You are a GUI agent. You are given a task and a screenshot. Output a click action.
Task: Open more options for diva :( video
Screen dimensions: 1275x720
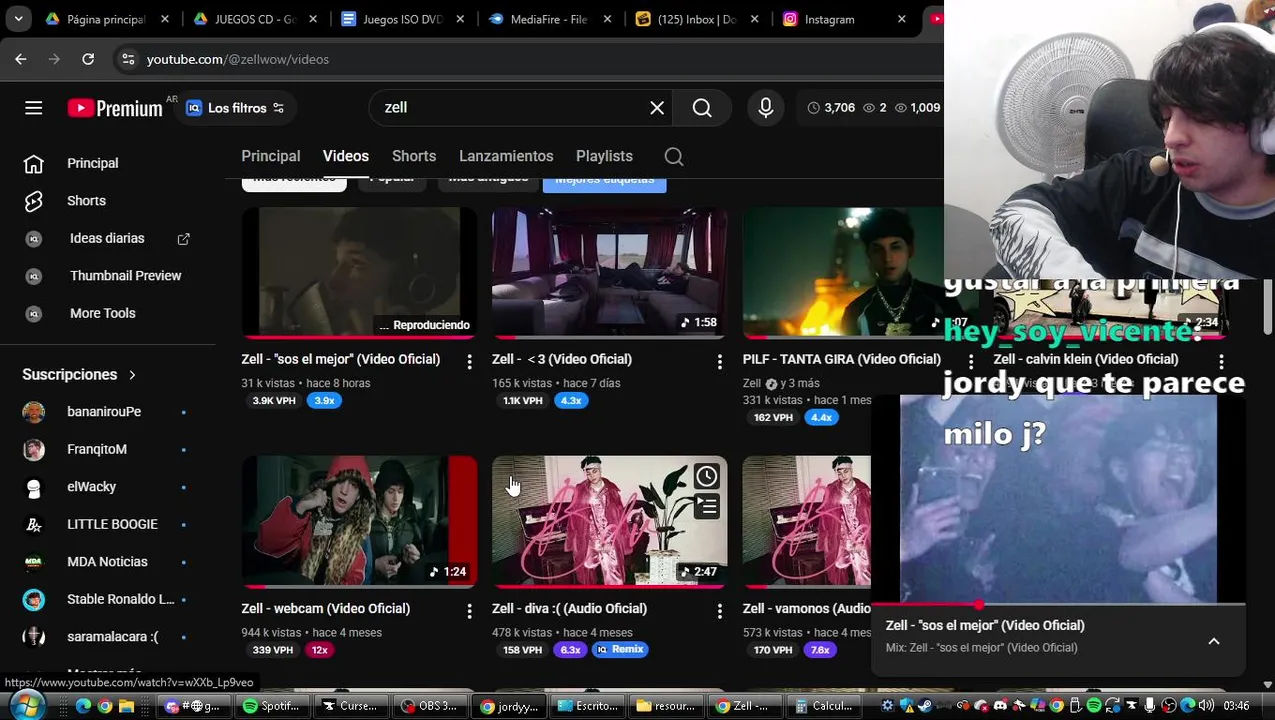pyautogui.click(x=719, y=611)
